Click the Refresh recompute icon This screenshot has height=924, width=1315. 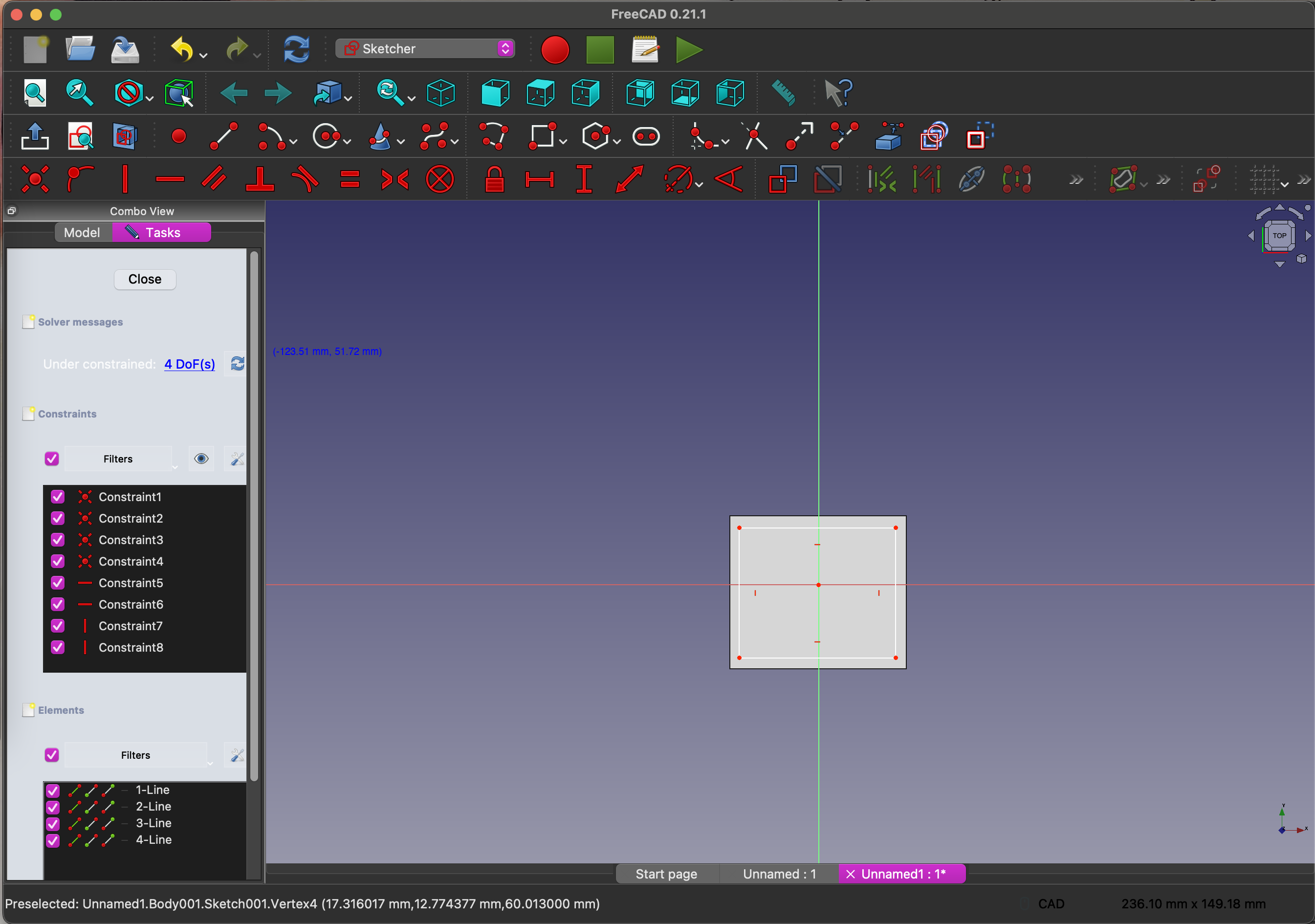coord(297,50)
